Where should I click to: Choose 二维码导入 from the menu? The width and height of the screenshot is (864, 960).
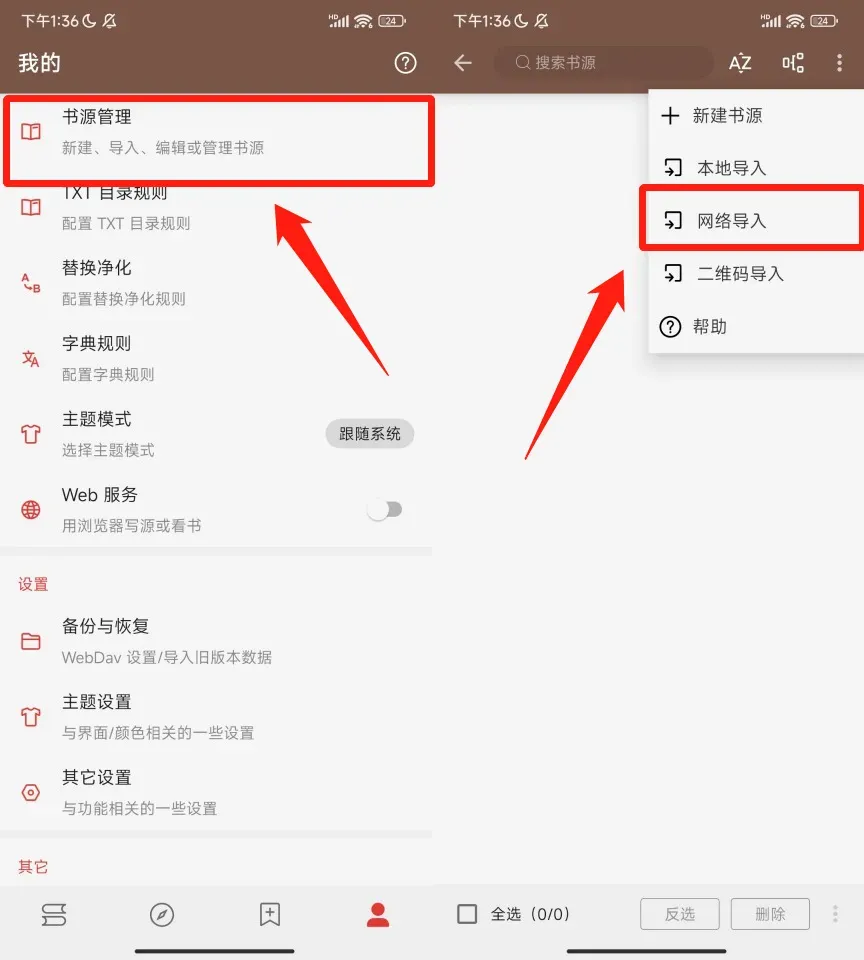[756, 273]
